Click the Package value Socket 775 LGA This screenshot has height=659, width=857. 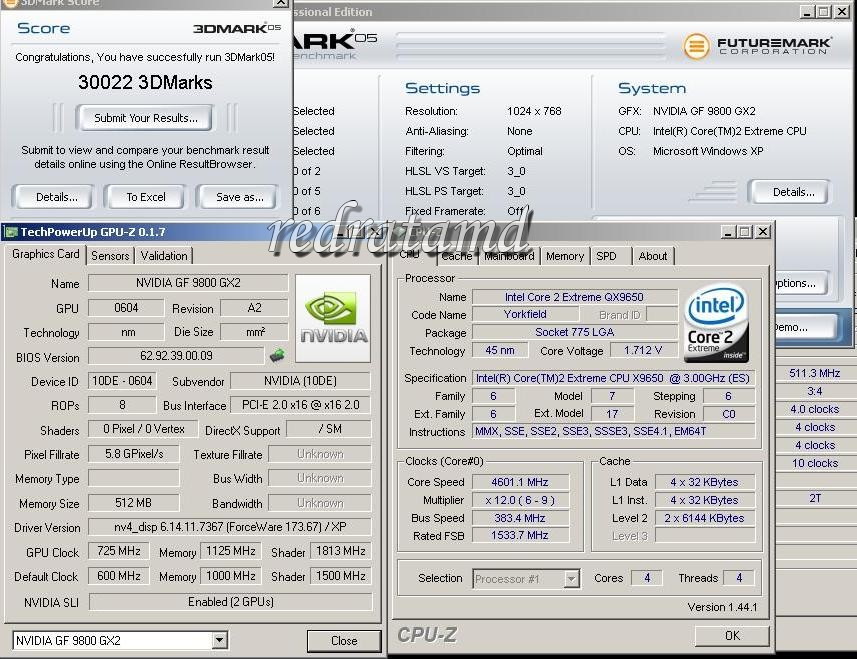point(574,332)
